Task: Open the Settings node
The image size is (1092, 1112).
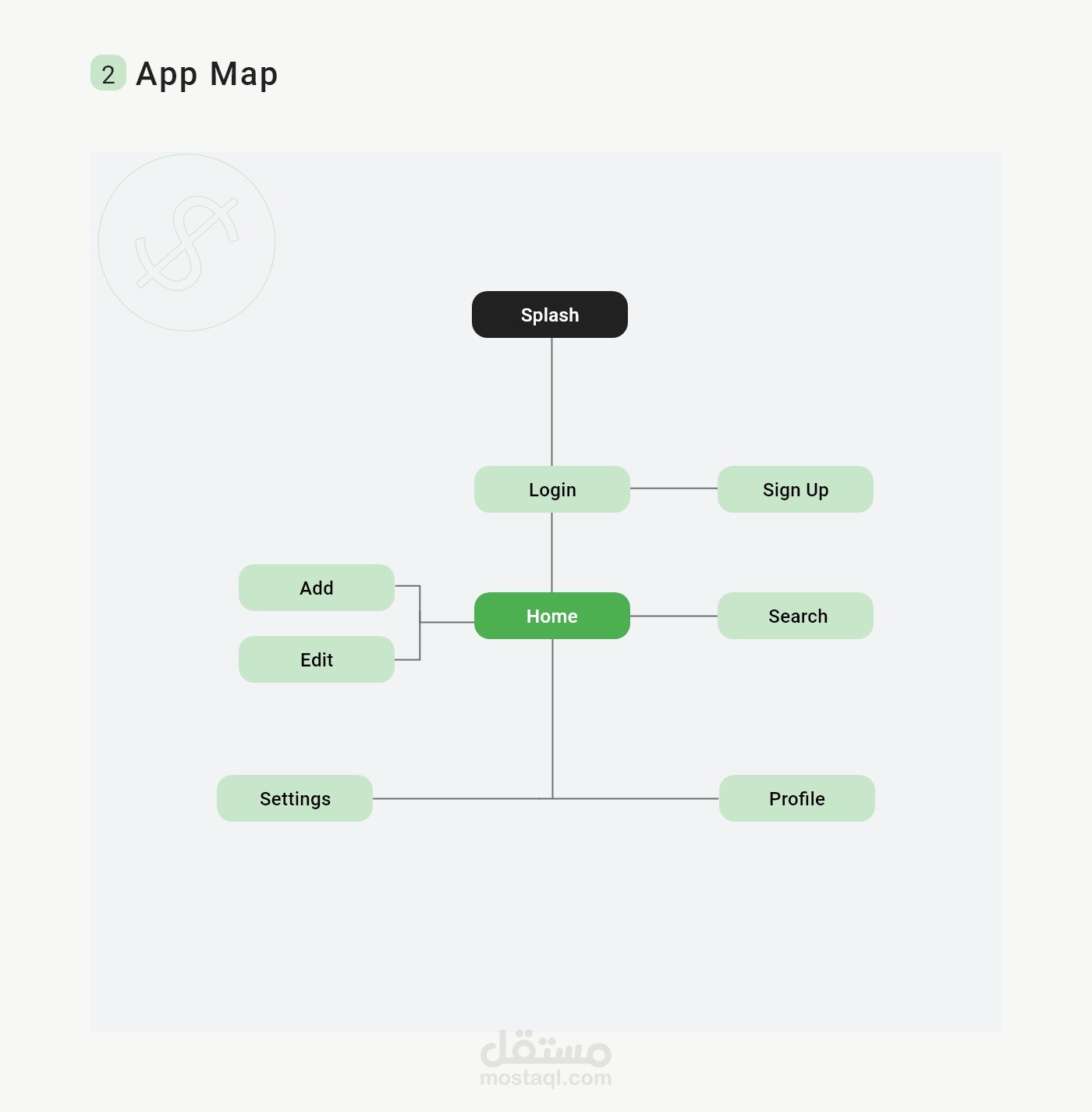Action: tap(295, 798)
